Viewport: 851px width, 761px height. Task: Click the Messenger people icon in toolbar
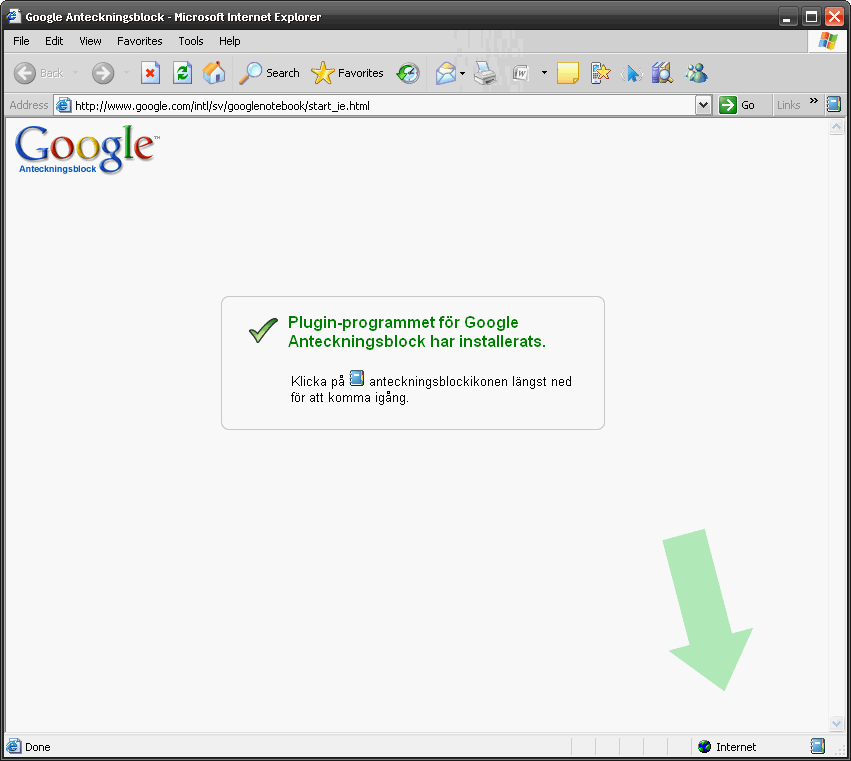[x=696, y=73]
